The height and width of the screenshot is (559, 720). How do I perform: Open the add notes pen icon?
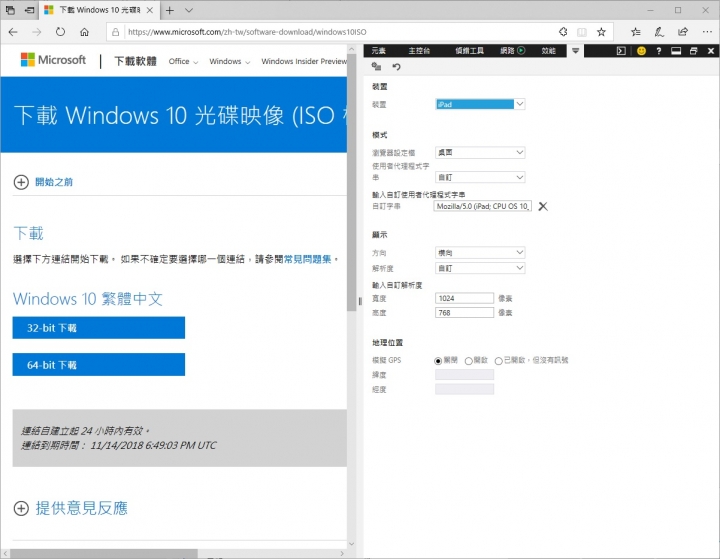[x=659, y=32]
